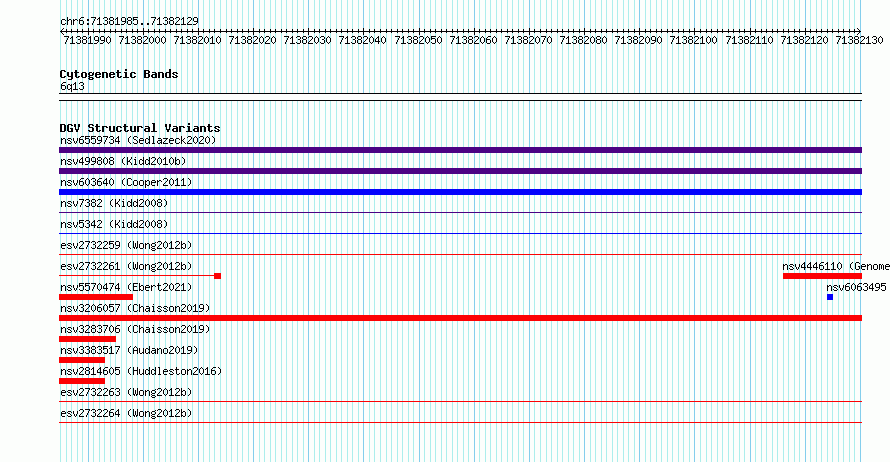
Task: Open the nsv6063495 variant label
Action: [856, 287]
